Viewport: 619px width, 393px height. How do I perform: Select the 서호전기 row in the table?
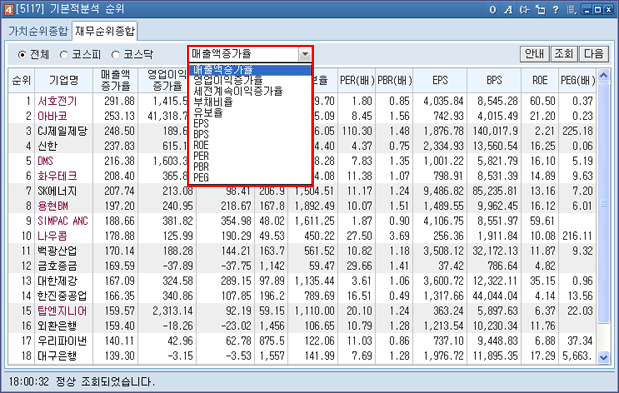(302, 101)
